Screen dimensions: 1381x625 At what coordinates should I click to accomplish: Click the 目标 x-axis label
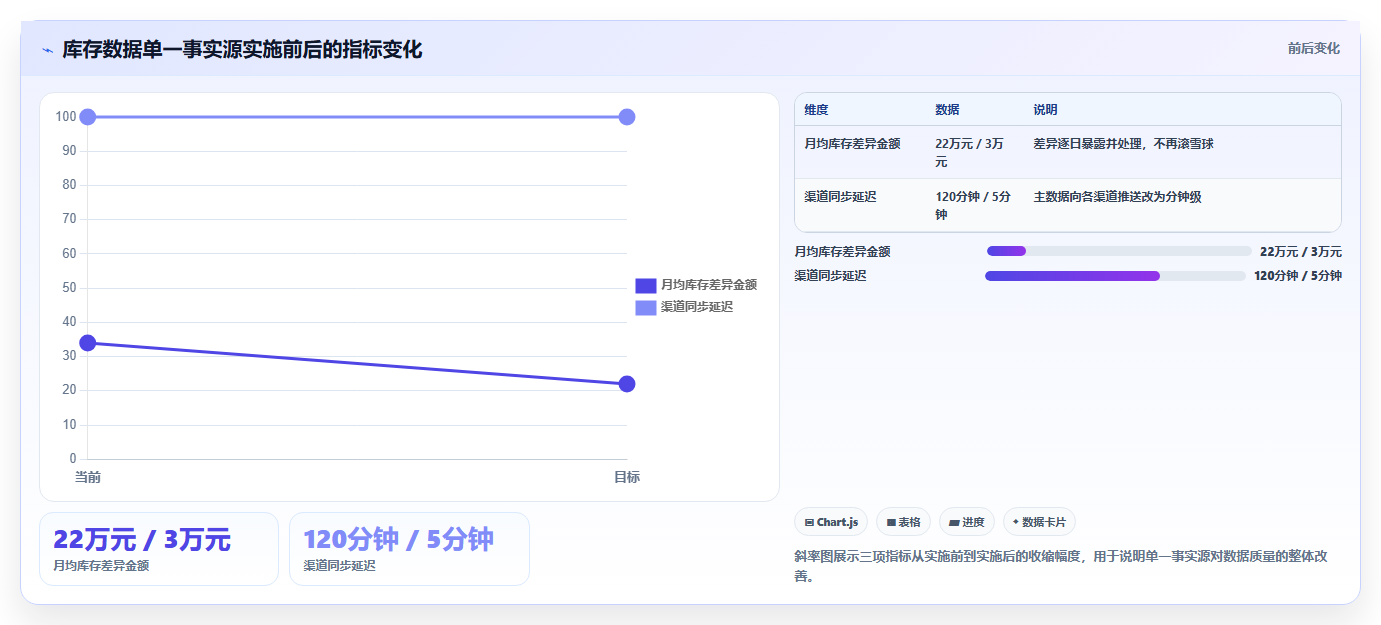(x=627, y=477)
